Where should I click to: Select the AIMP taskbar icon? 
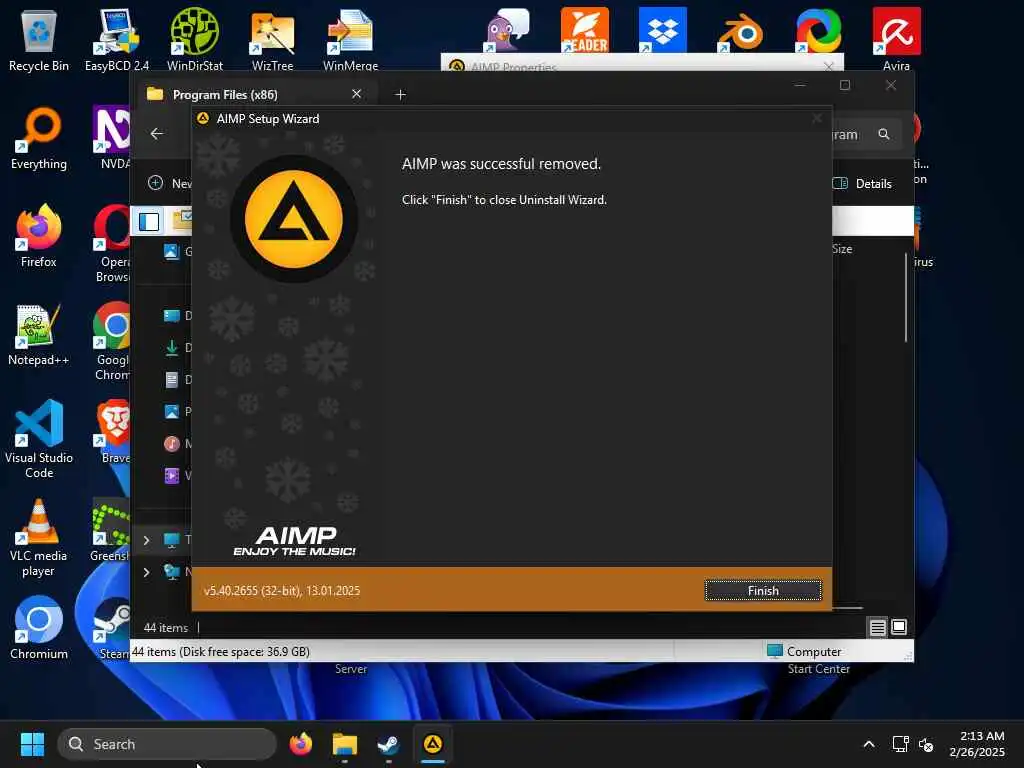tap(433, 744)
